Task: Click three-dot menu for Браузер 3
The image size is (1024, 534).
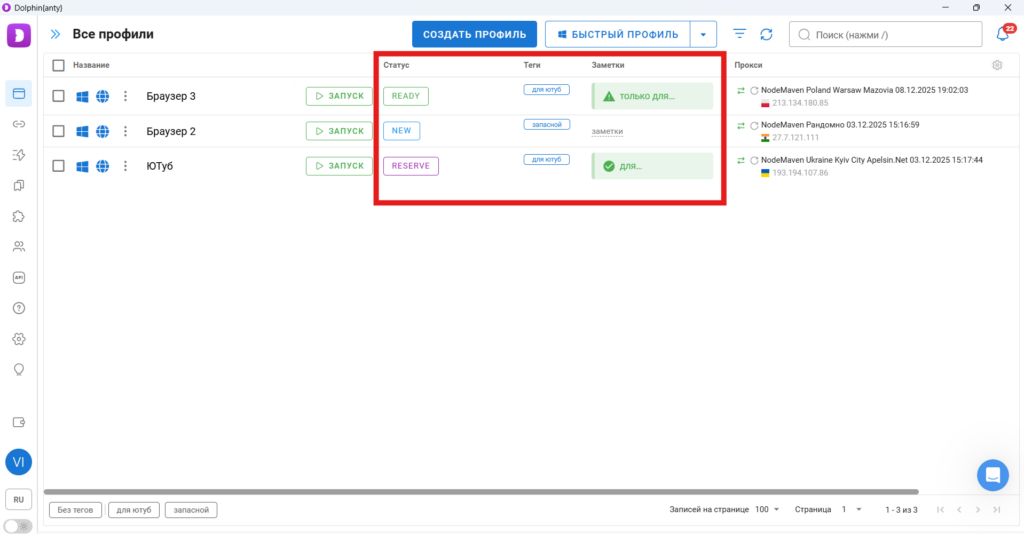Action: click(x=126, y=96)
